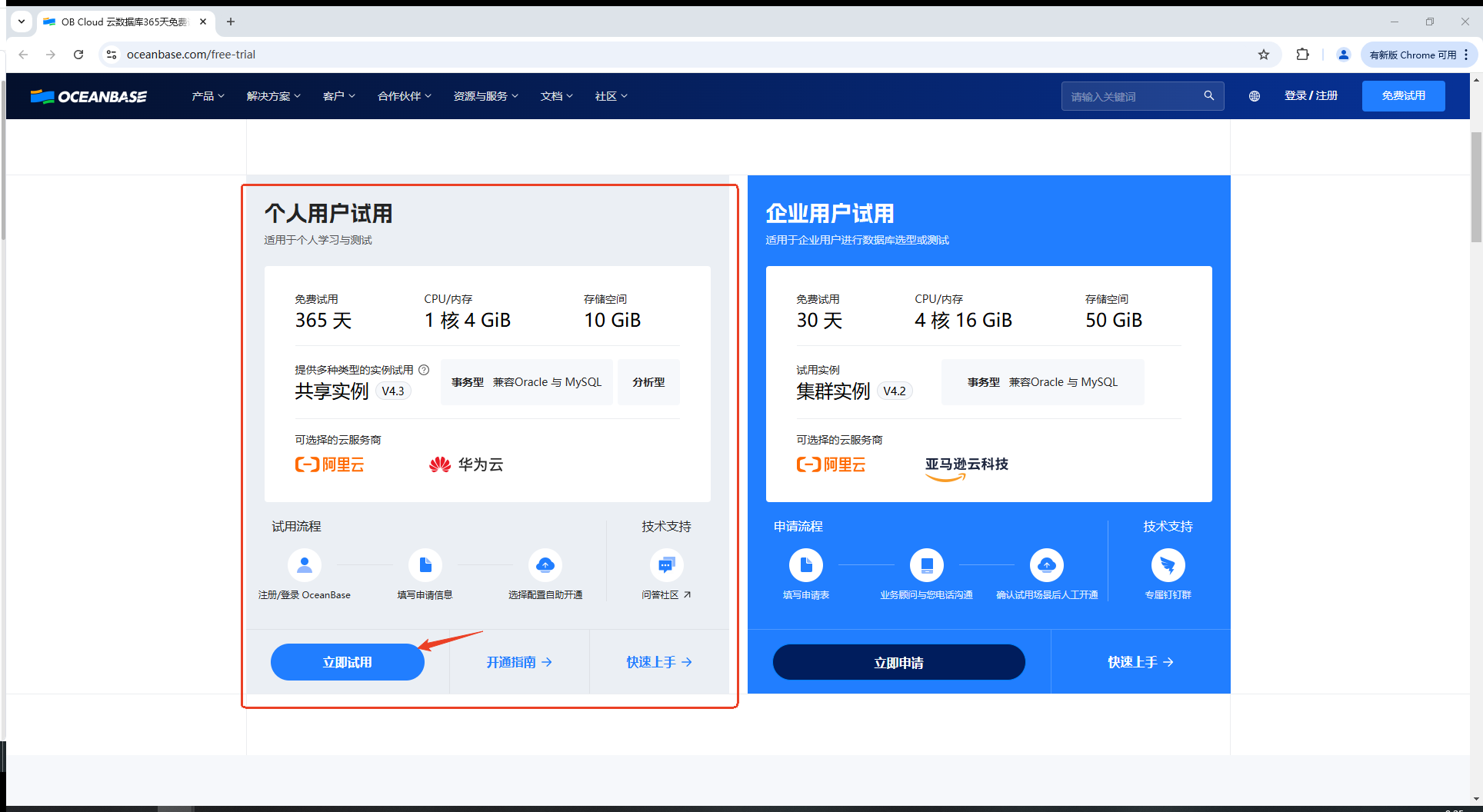Select the 分析型 instance tab
The width and height of the screenshot is (1483, 812).
648,382
